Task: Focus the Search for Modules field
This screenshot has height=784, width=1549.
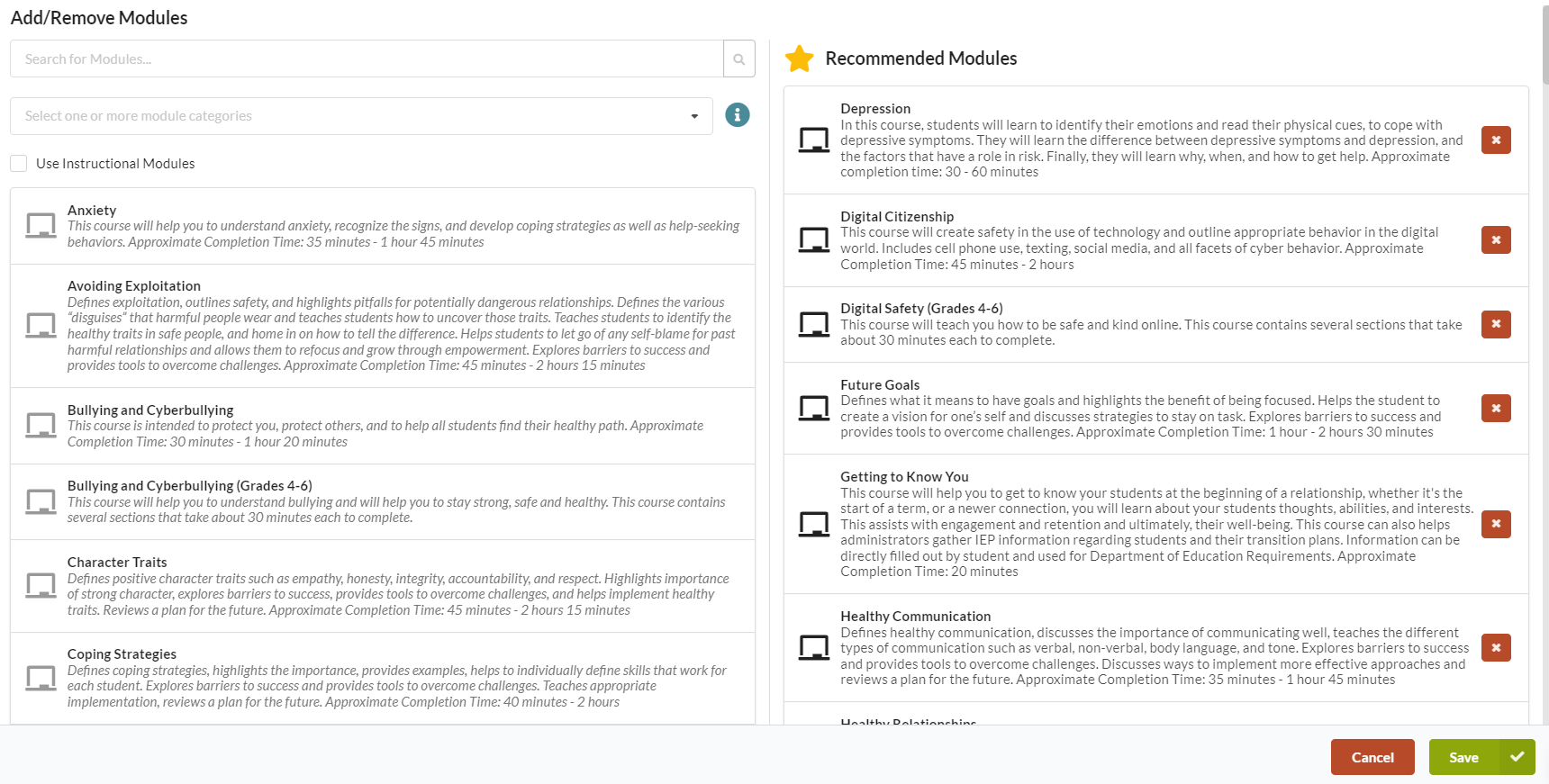Action: (367, 59)
